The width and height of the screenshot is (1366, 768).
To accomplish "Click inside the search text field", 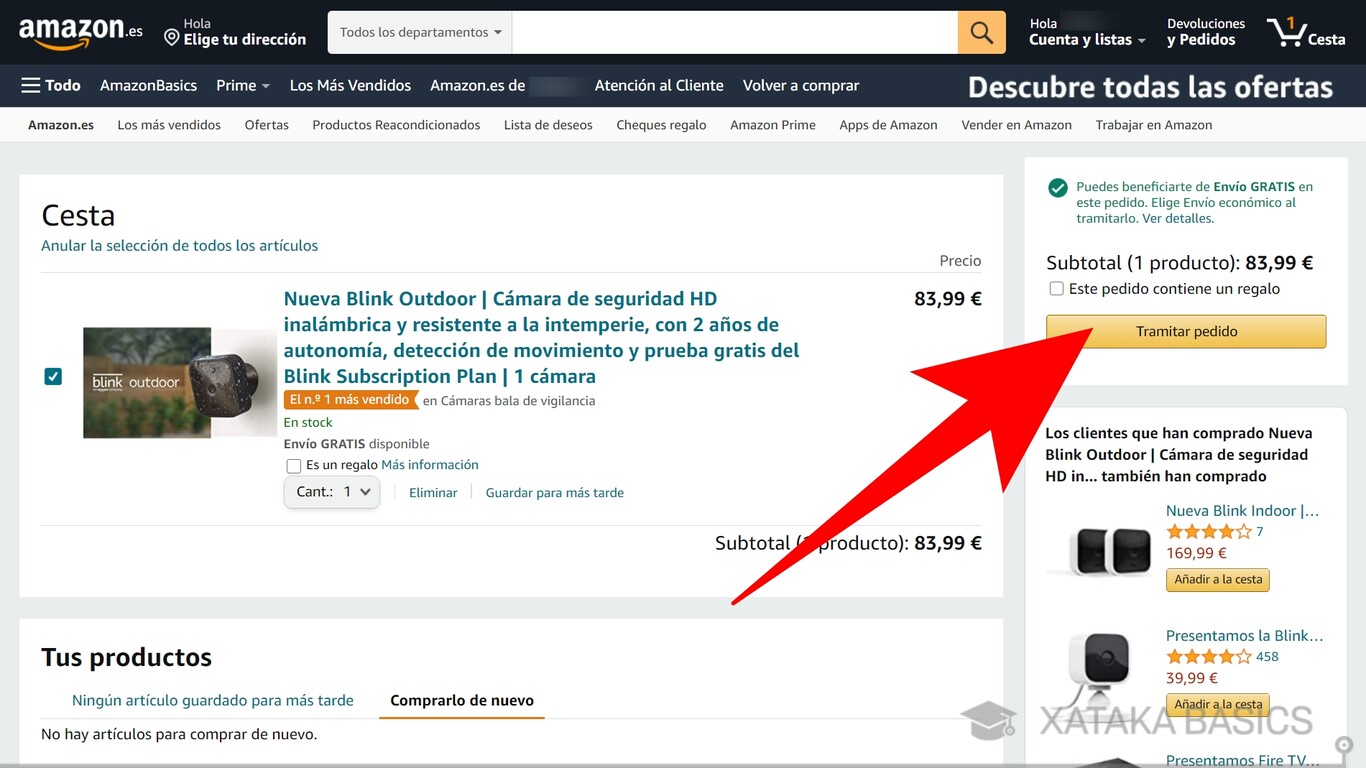I will pos(735,33).
